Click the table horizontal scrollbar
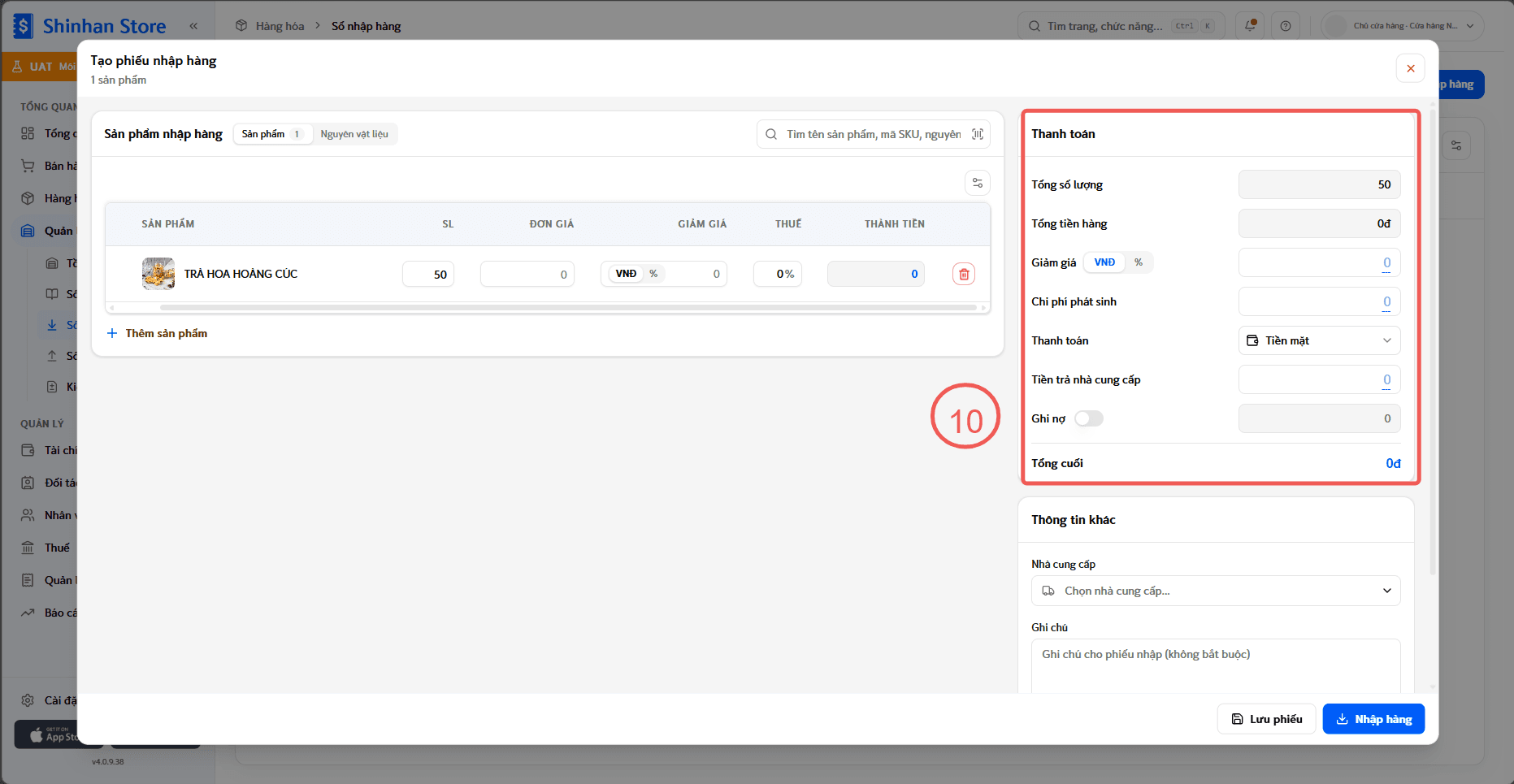Viewport: 1514px width, 784px height. tap(567, 308)
